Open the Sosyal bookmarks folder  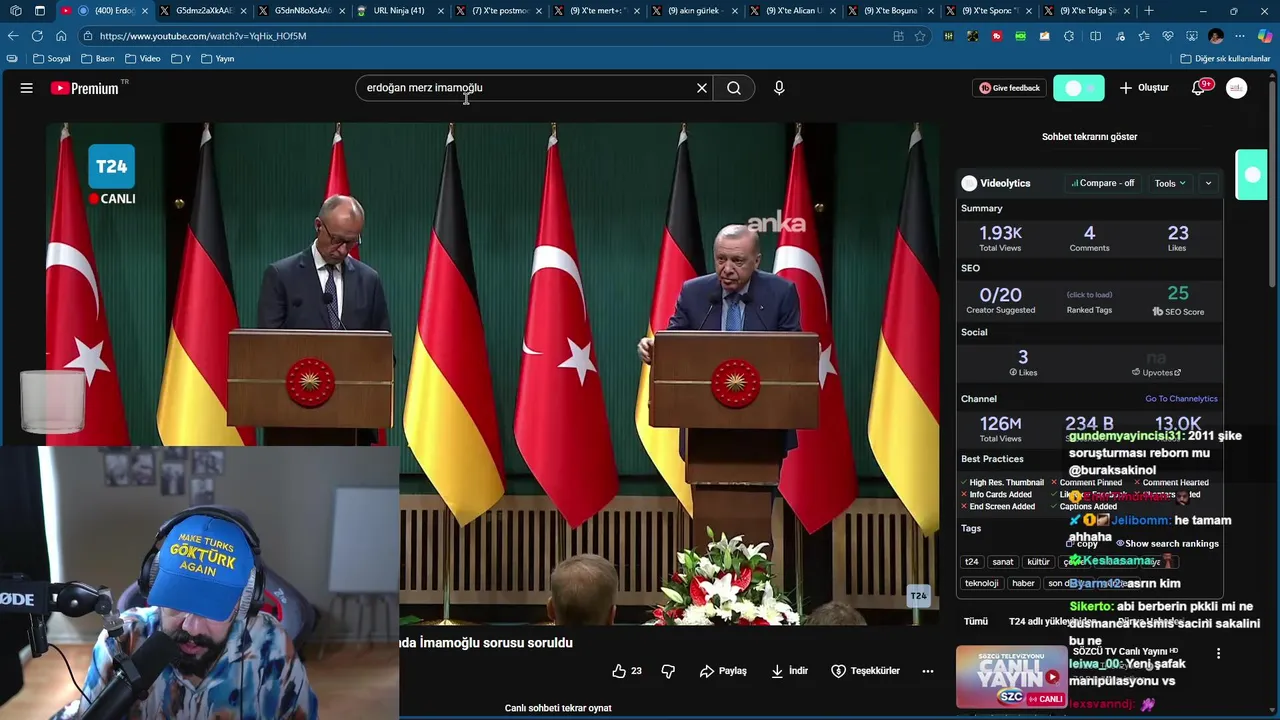[52, 59]
